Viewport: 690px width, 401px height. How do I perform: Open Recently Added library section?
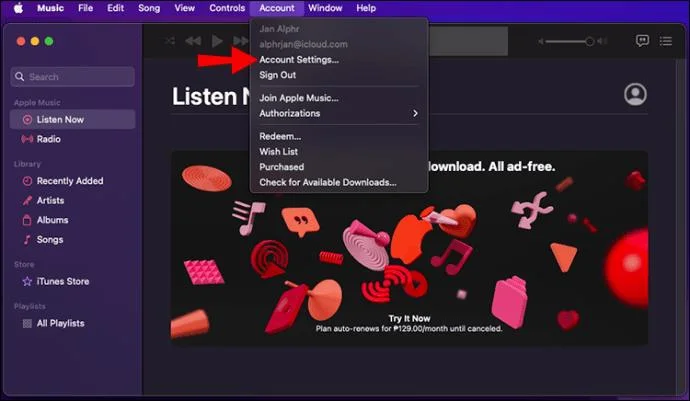[72, 181]
